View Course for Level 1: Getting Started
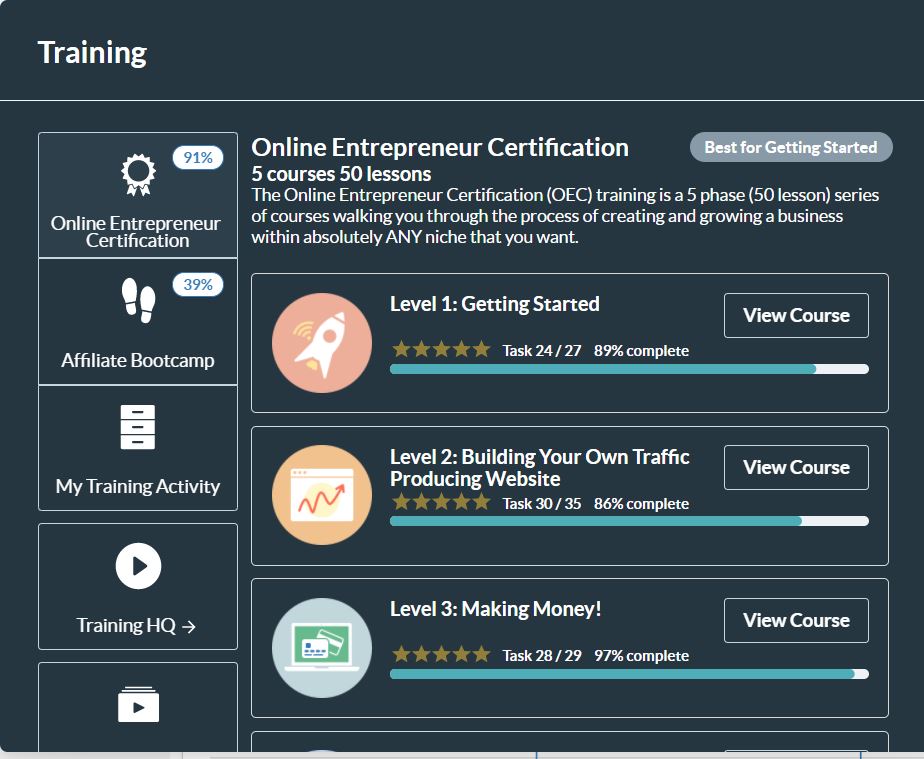 [796, 315]
